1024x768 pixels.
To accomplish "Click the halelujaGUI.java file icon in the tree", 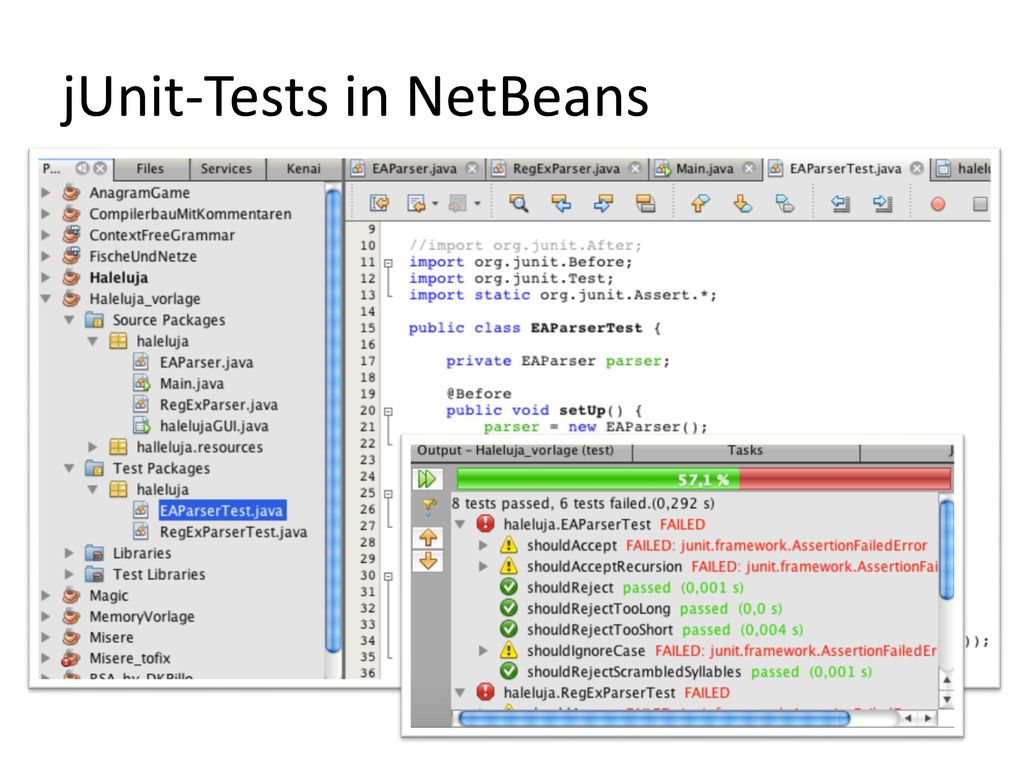I will pos(141,426).
